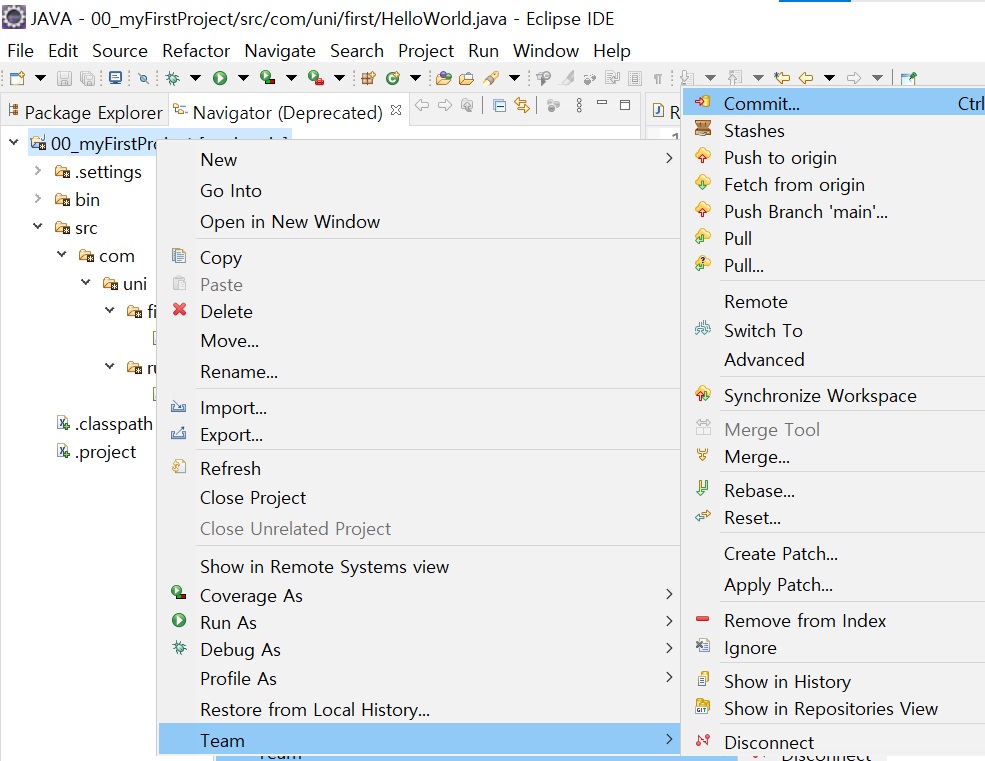985x761 pixels.
Task: Toggle Skip All Breakpoints icon
Action: pyautogui.click(x=144, y=78)
